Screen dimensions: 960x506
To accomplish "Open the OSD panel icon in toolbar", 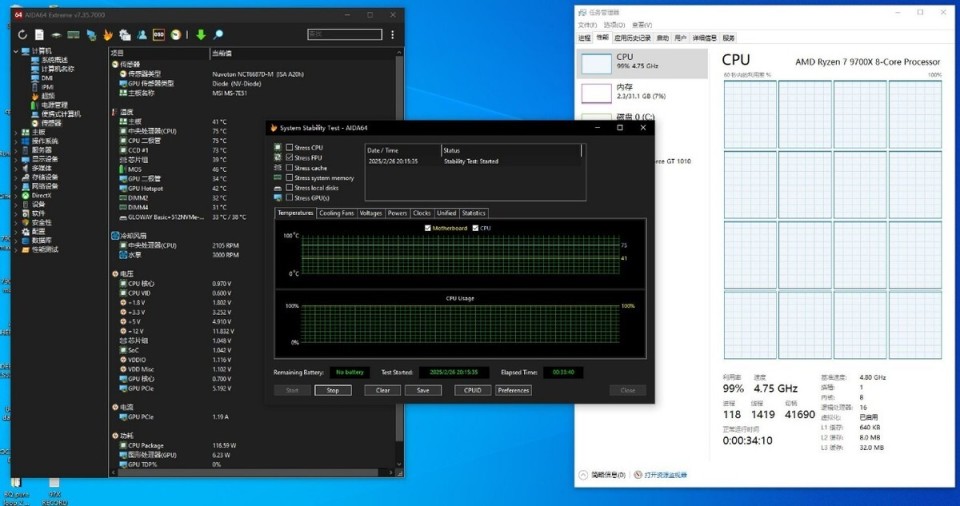I will pos(159,35).
